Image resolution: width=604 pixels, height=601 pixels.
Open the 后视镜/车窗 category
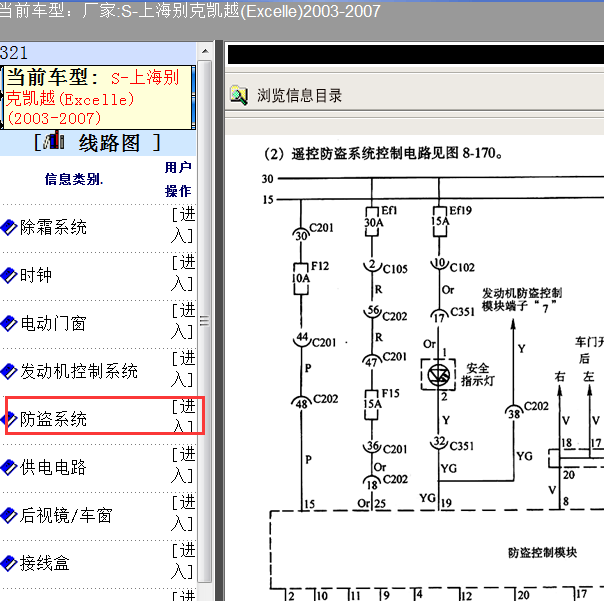(66, 515)
